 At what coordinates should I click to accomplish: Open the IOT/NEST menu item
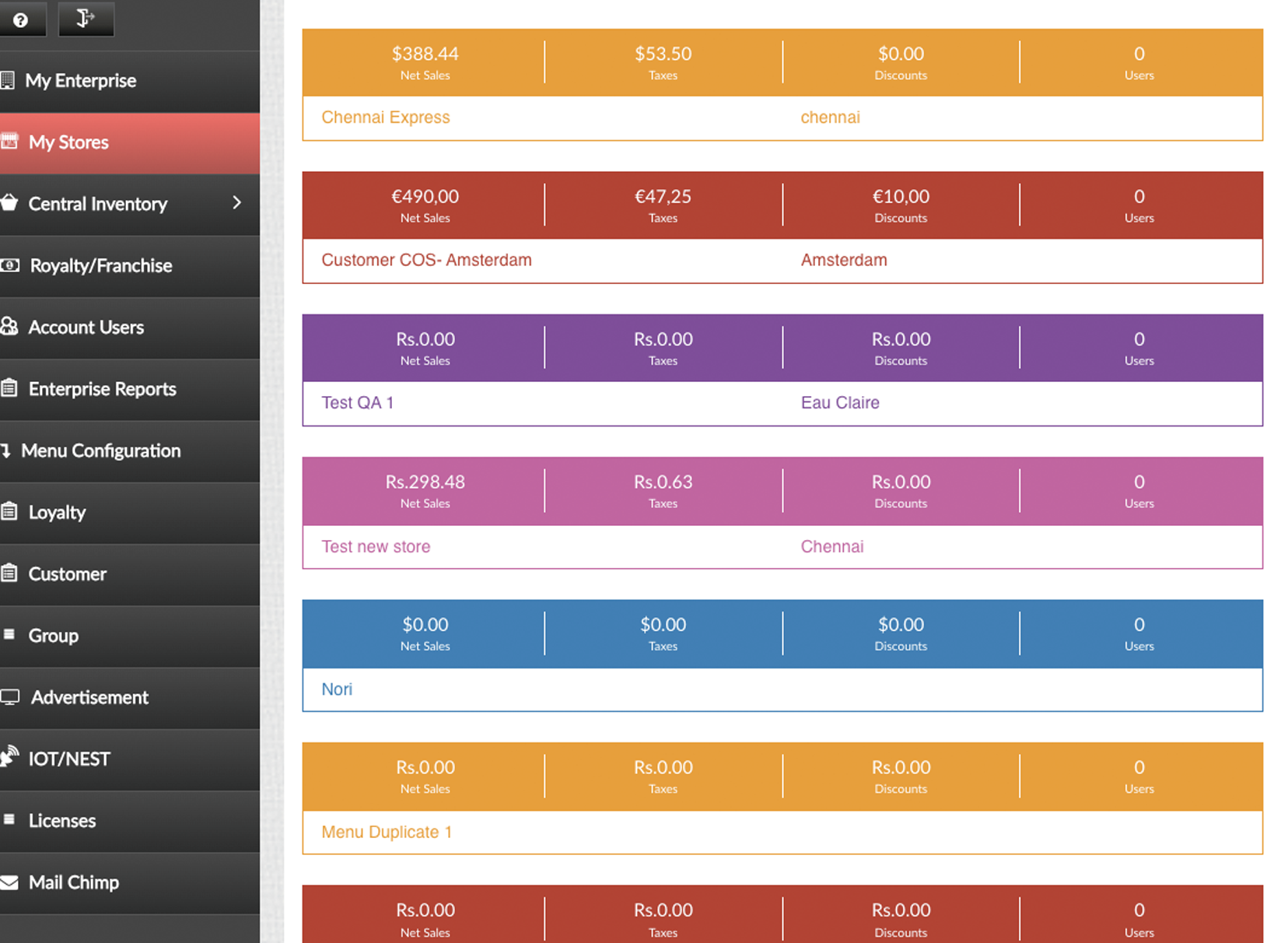[x=130, y=759]
